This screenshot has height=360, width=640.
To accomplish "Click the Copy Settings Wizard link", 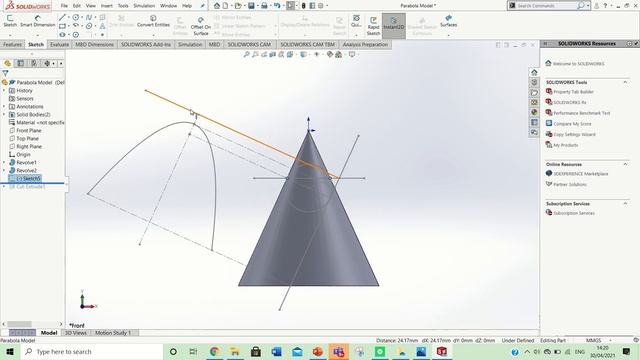I will (x=574, y=134).
